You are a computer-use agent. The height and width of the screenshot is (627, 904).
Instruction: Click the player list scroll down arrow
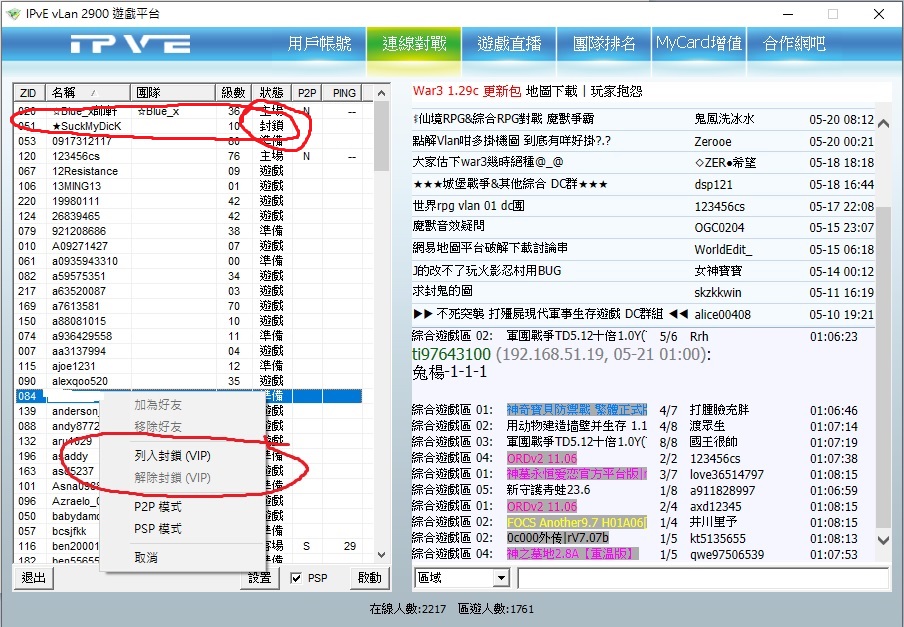(x=381, y=555)
